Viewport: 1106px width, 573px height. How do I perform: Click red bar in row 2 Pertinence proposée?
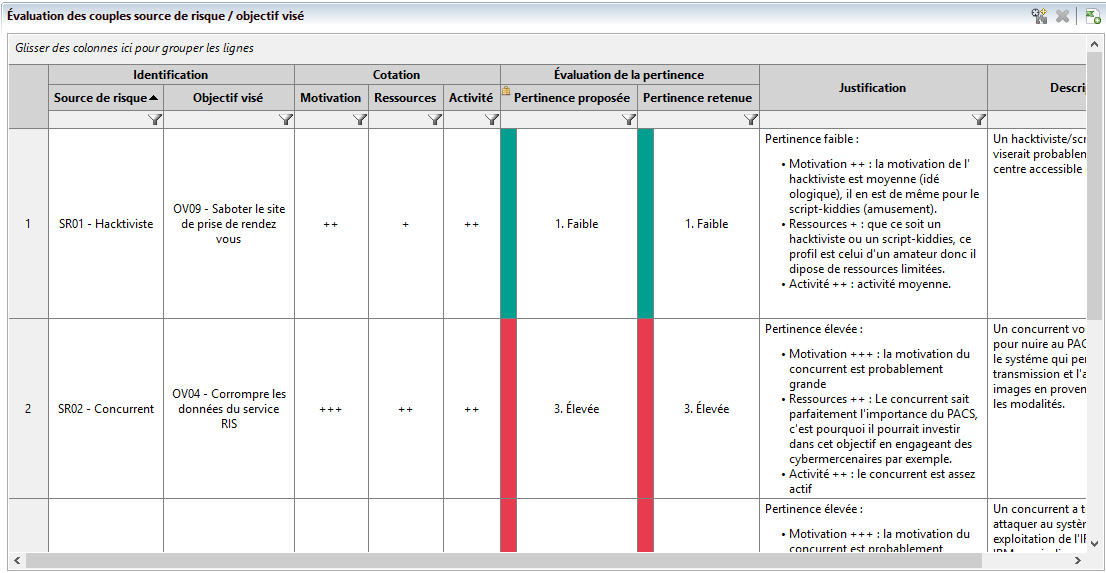pos(509,409)
